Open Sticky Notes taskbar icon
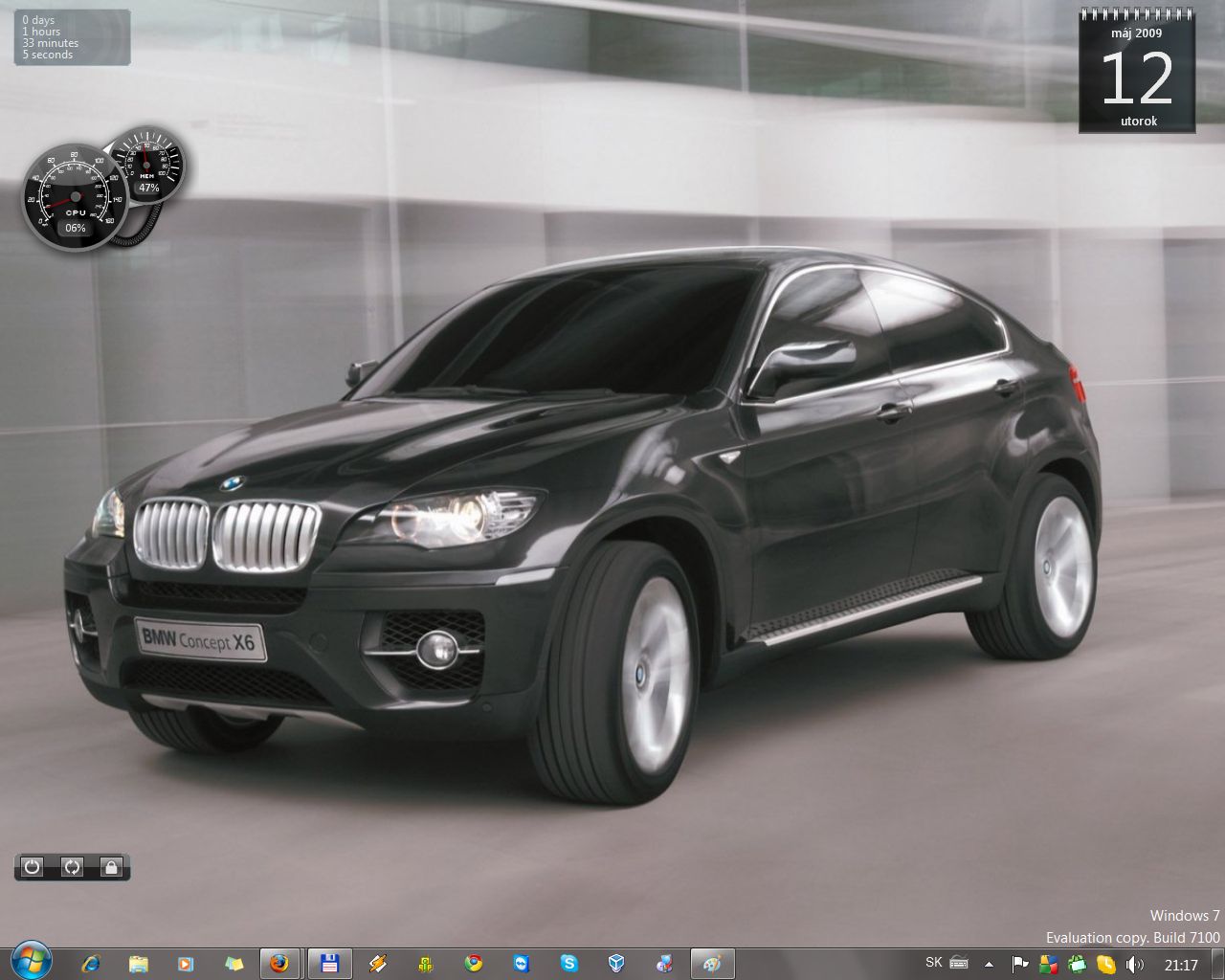Viewport: 1225px width, 980px height. (234, 964)
